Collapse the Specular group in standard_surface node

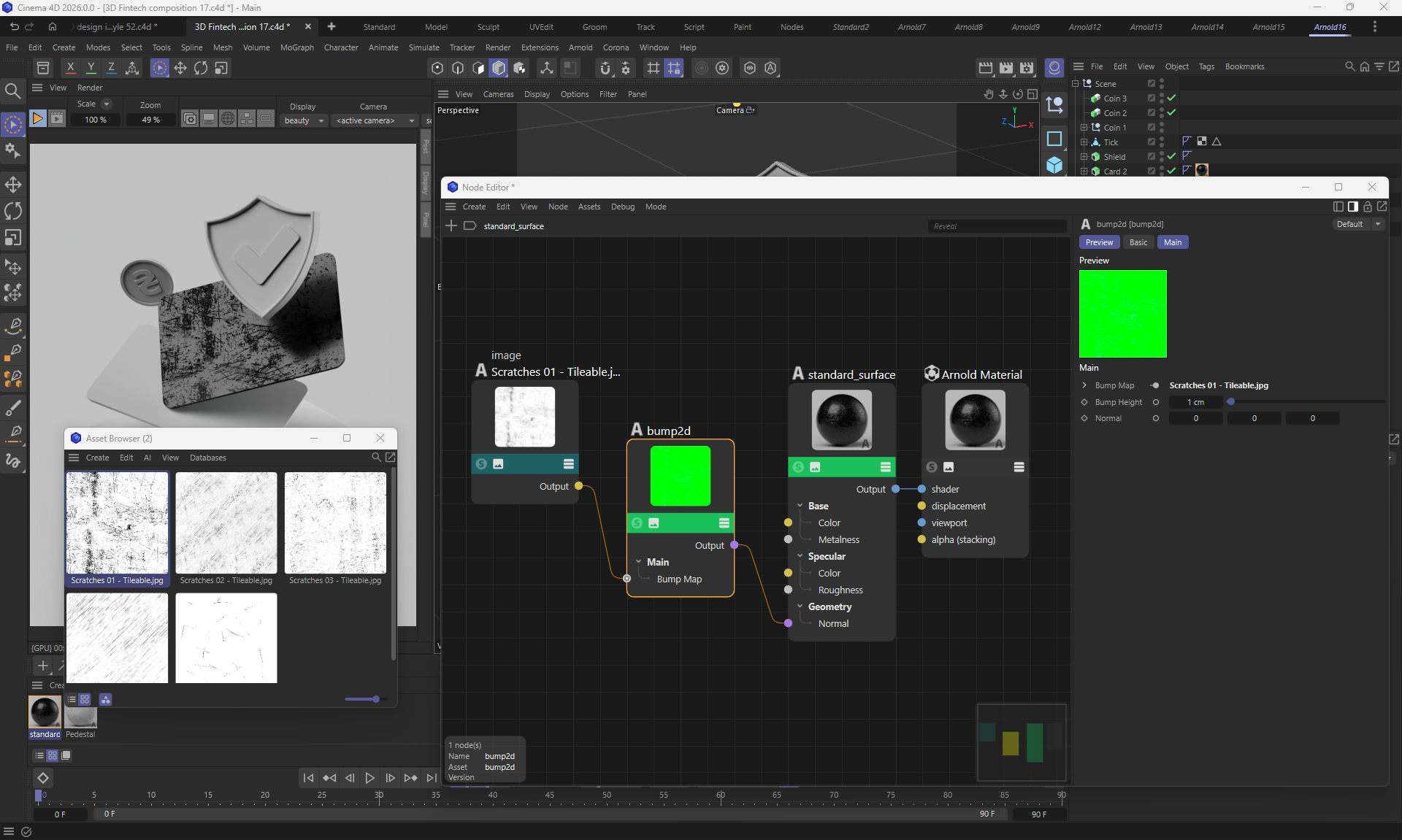pyautogui.click(x=800, y=556)
